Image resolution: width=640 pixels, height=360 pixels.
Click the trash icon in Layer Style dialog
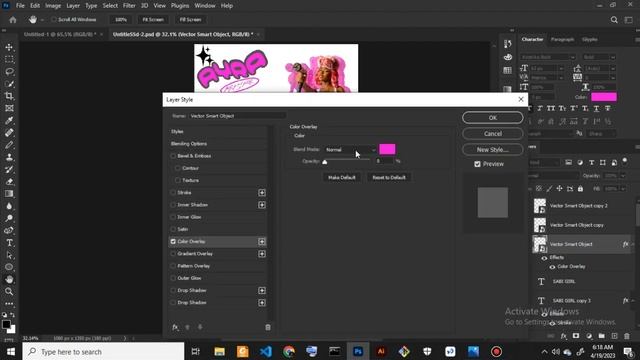268,327
